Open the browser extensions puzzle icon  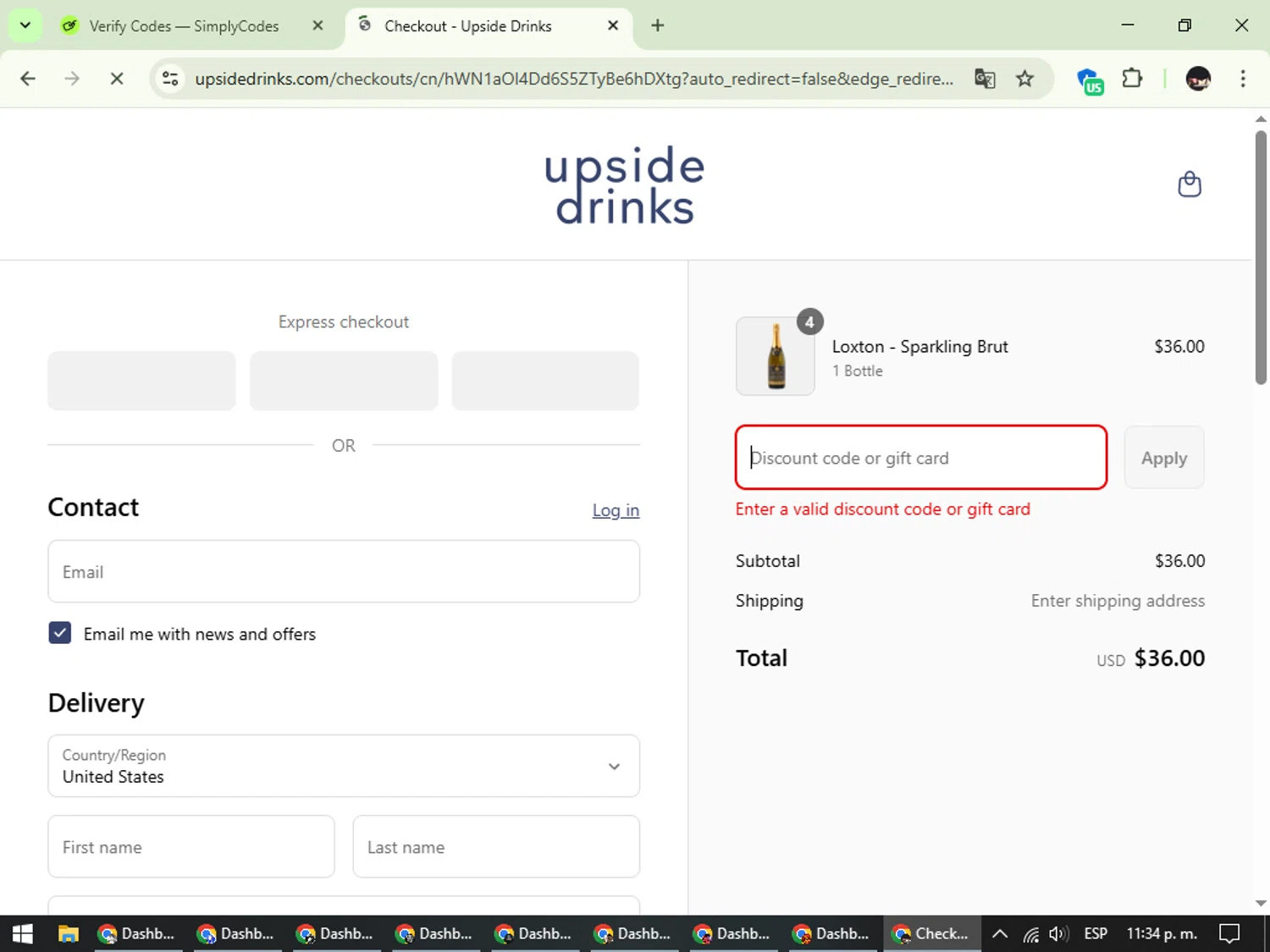tap(1132, 79)
